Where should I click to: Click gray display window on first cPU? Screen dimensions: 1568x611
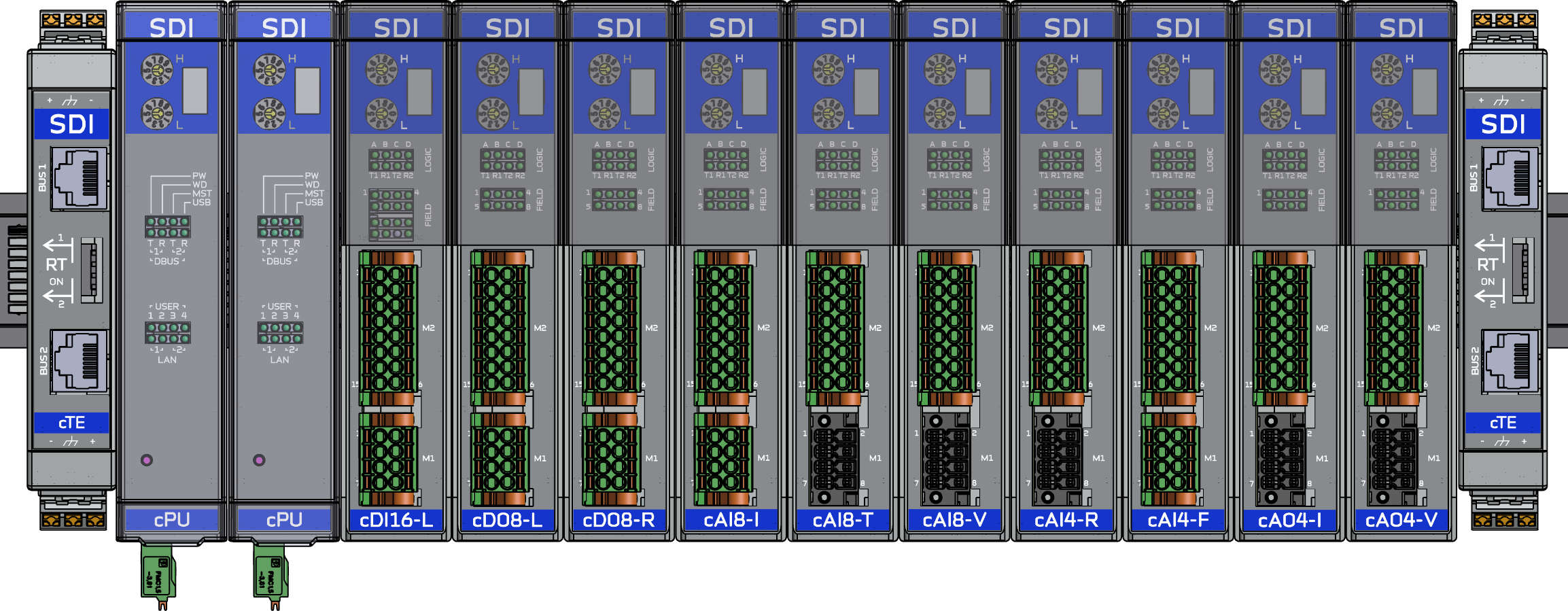coord(195,91)
